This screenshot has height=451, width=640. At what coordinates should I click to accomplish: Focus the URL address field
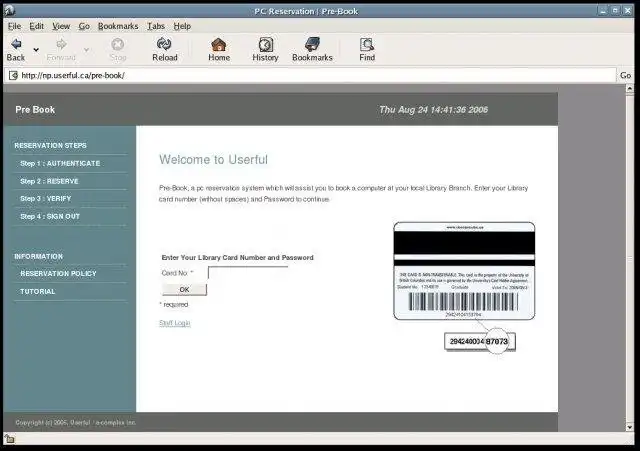310,75
